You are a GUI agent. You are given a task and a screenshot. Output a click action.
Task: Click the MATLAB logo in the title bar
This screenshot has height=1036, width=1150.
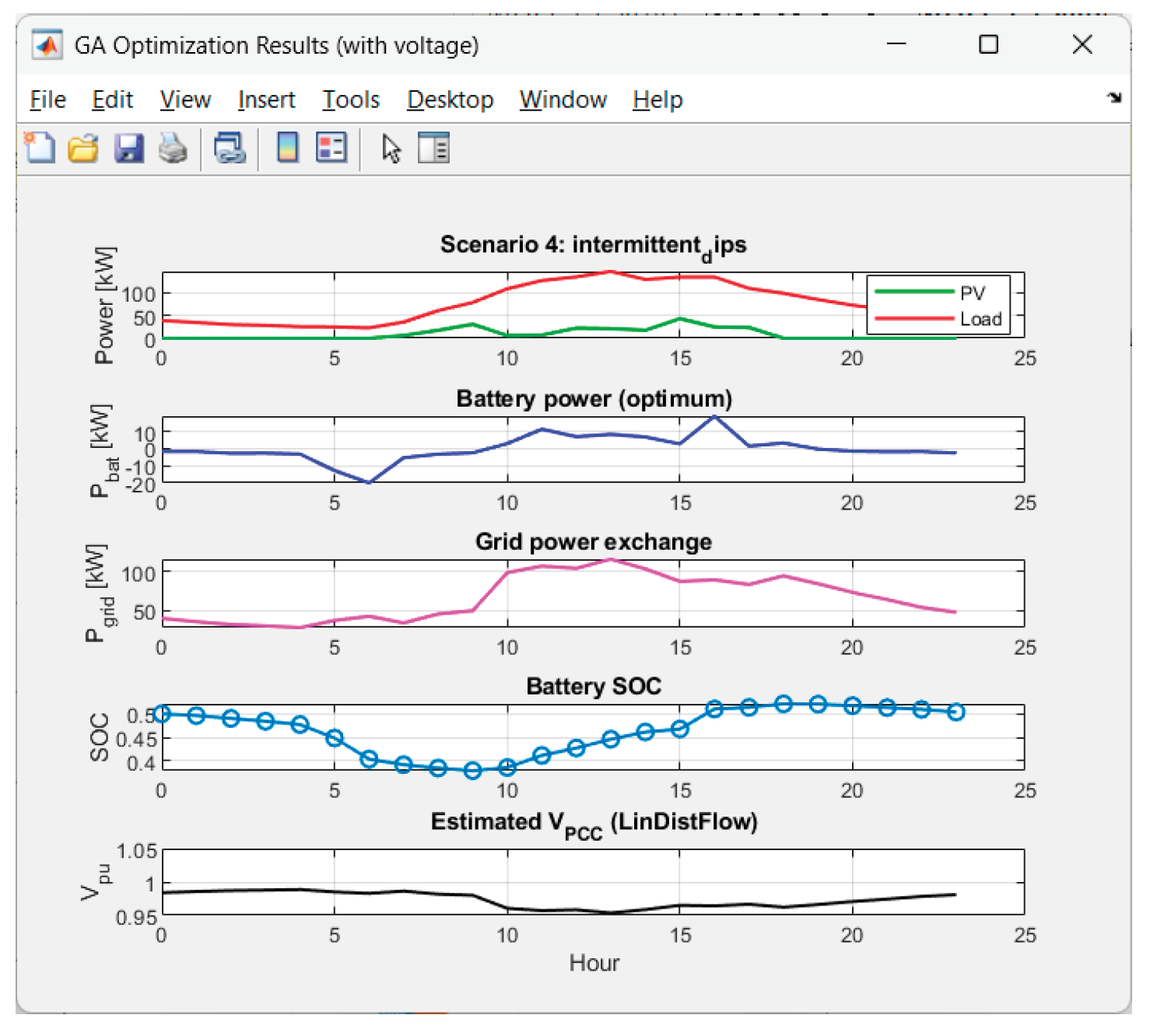[47, 45]
